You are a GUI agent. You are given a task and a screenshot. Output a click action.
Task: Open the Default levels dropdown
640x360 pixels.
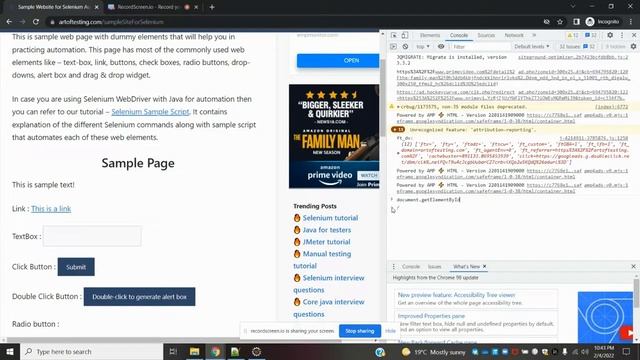[531, 47]
